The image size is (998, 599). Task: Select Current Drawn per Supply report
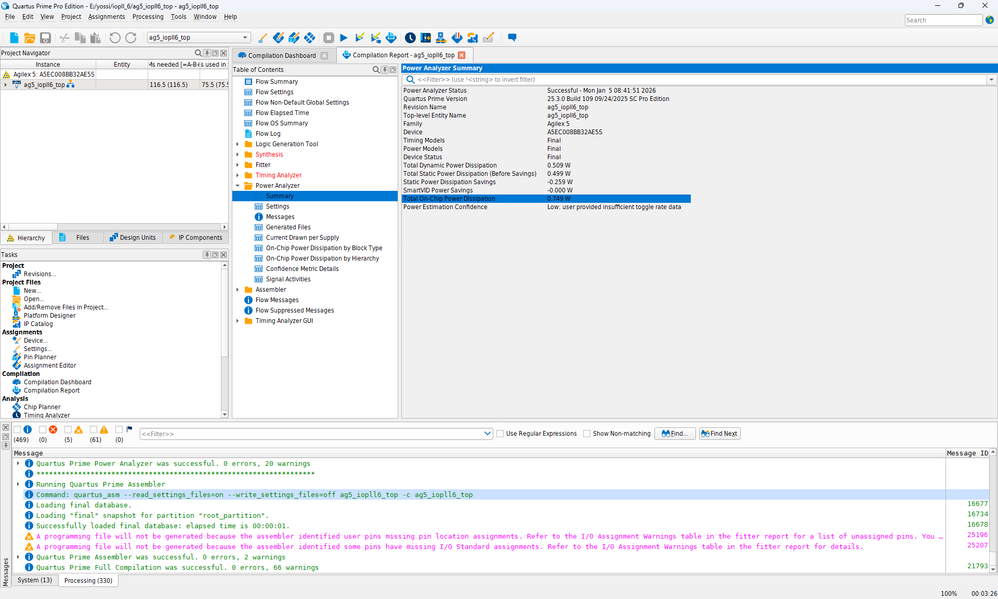(x=302, y=238)
